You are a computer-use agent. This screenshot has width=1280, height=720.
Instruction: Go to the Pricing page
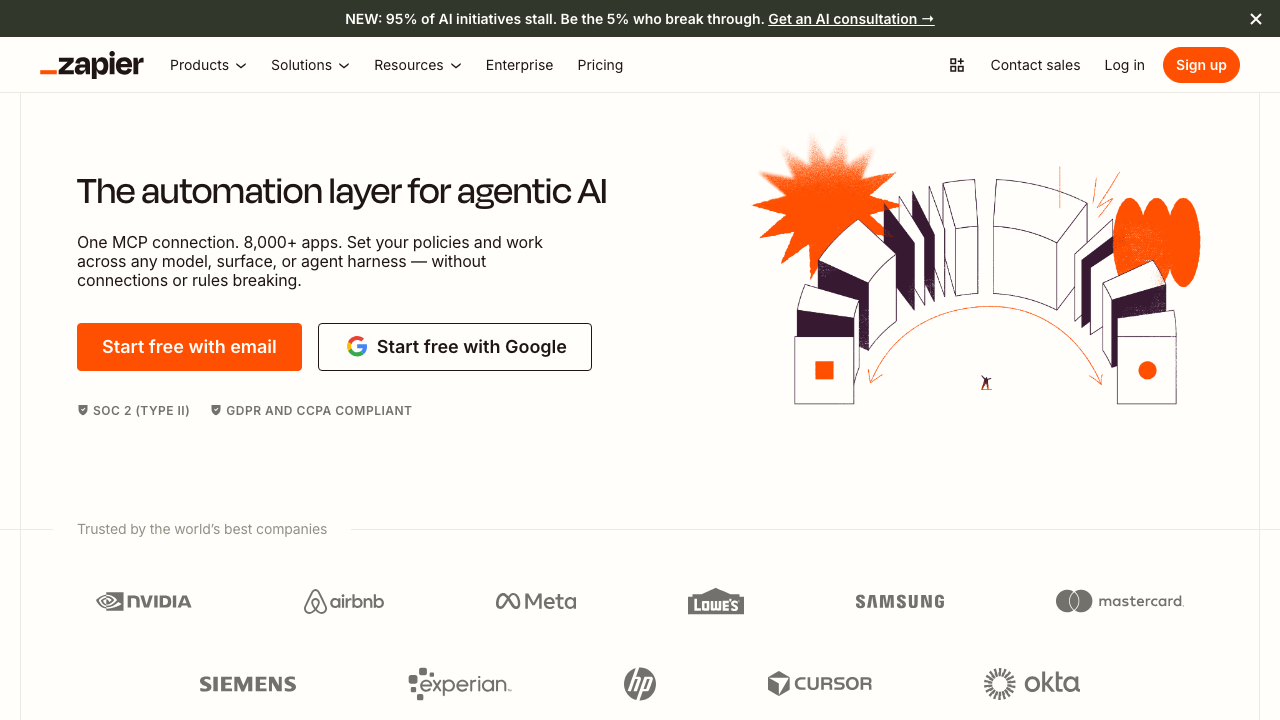600,65
